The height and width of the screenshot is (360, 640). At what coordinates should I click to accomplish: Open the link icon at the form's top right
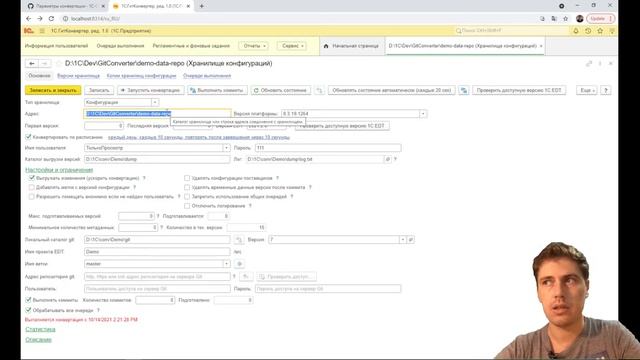589,64
